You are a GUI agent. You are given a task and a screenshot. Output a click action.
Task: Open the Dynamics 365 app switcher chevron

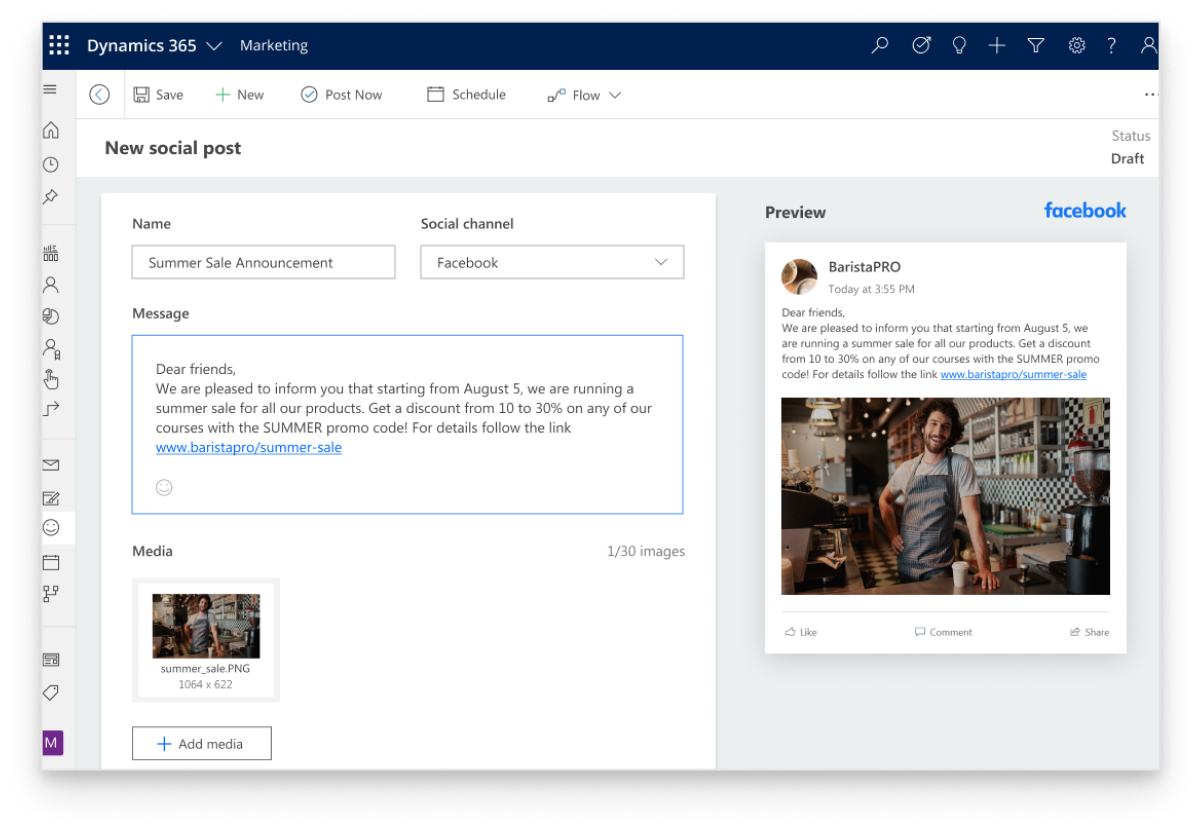(x=214, y=46)
